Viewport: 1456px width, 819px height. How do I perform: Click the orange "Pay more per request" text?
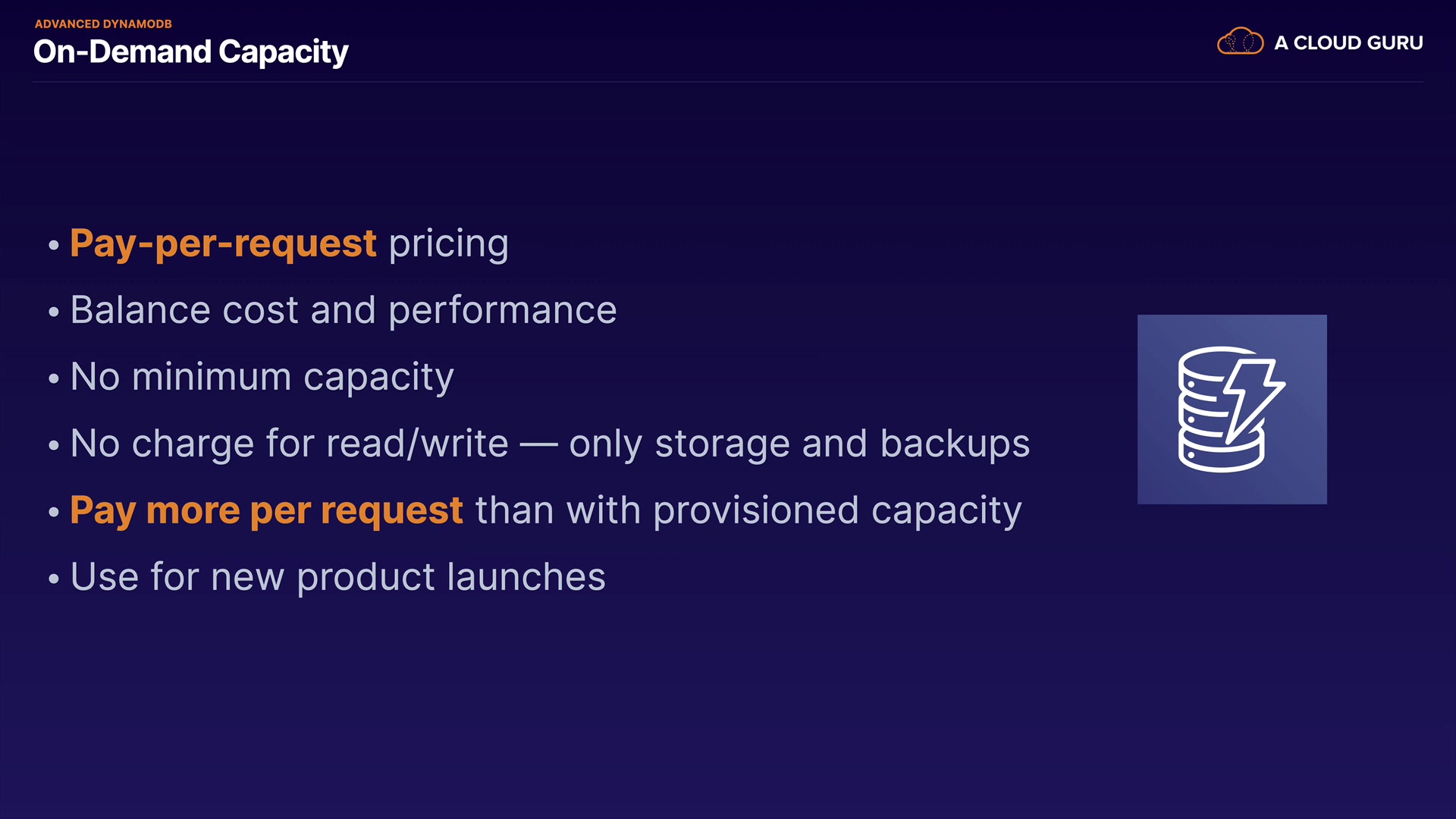pos(266,510)
